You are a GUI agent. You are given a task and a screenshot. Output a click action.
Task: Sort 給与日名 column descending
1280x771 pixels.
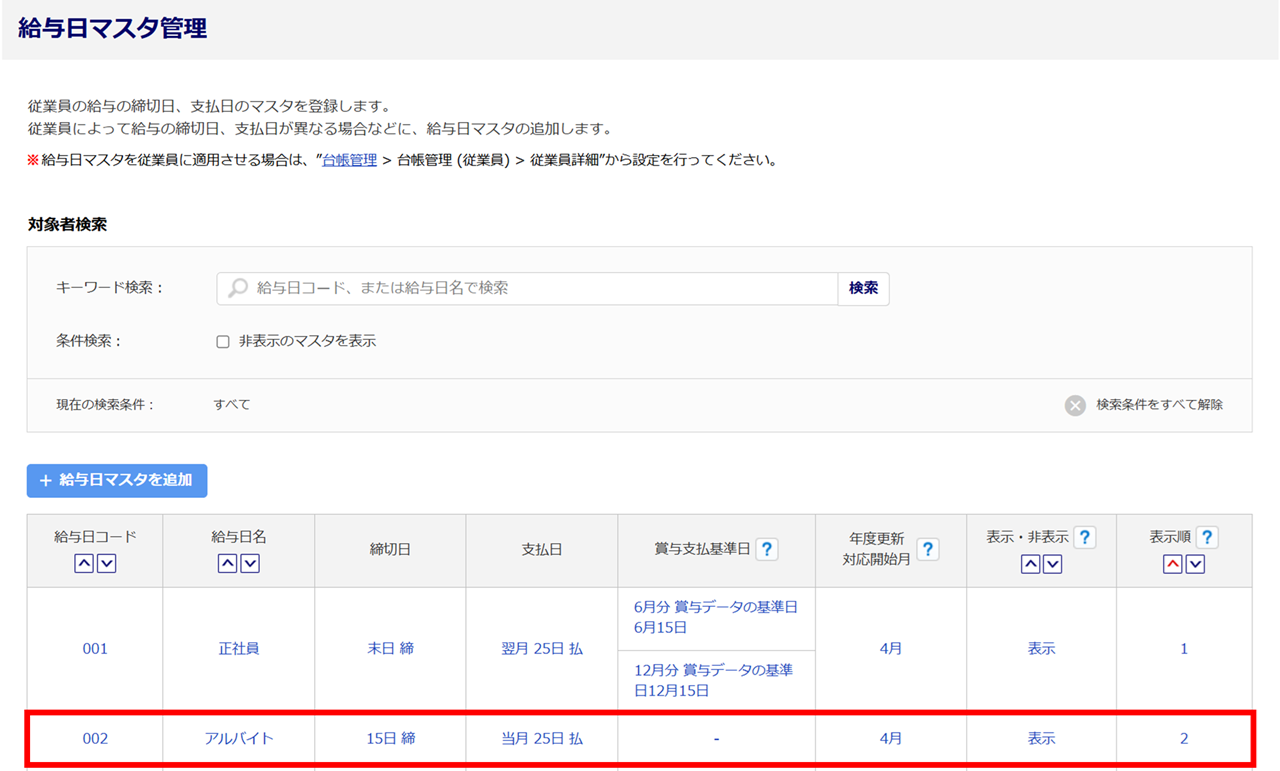(250, 564)
